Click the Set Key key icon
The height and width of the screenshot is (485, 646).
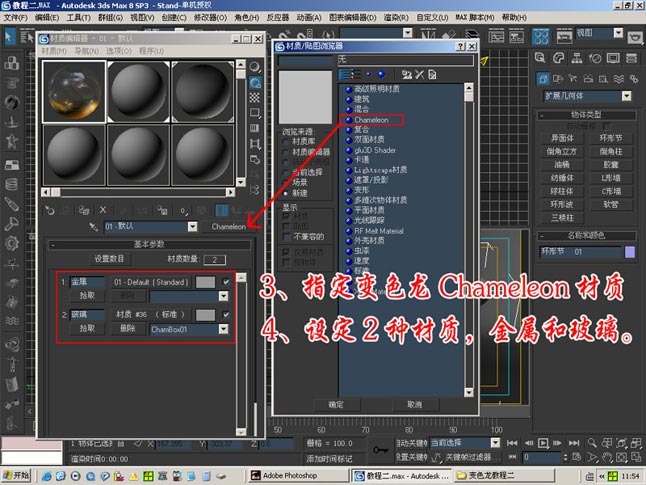point(380,450)
